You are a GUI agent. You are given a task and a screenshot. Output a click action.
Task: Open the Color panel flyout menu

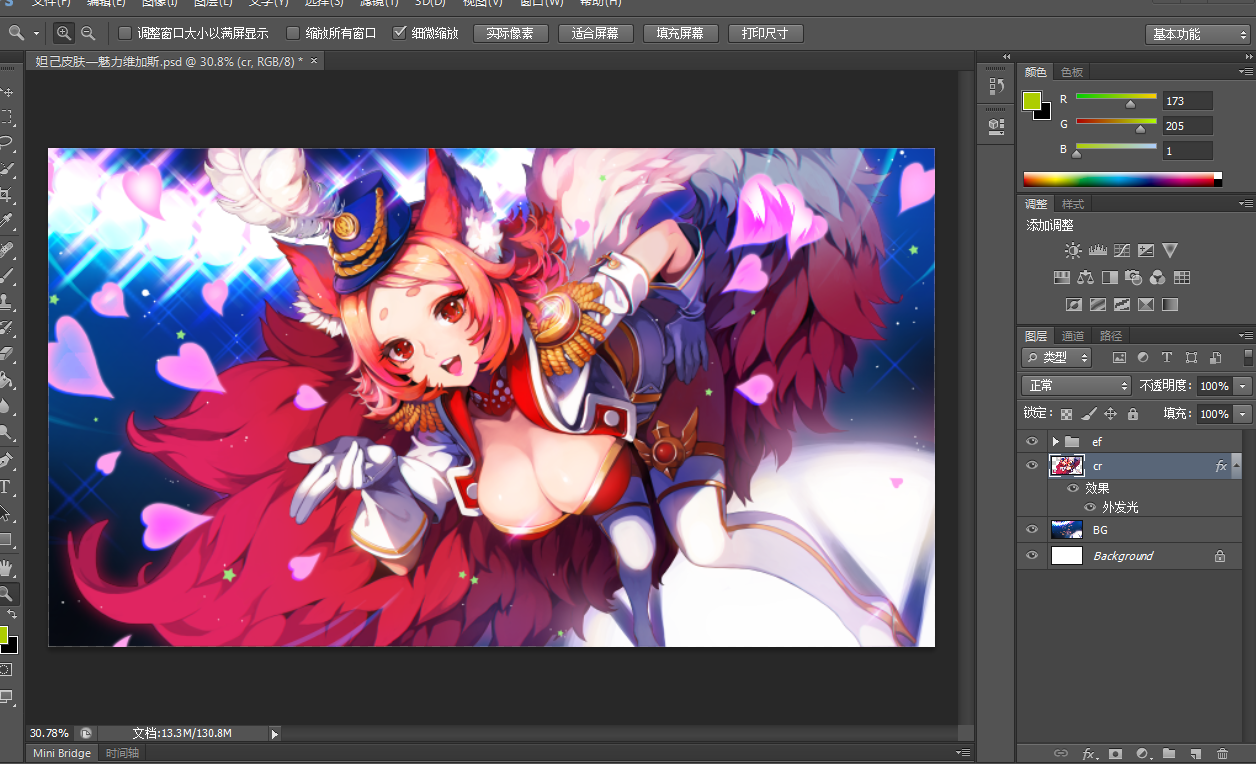pyautogui.click(x=1245, y=72)
